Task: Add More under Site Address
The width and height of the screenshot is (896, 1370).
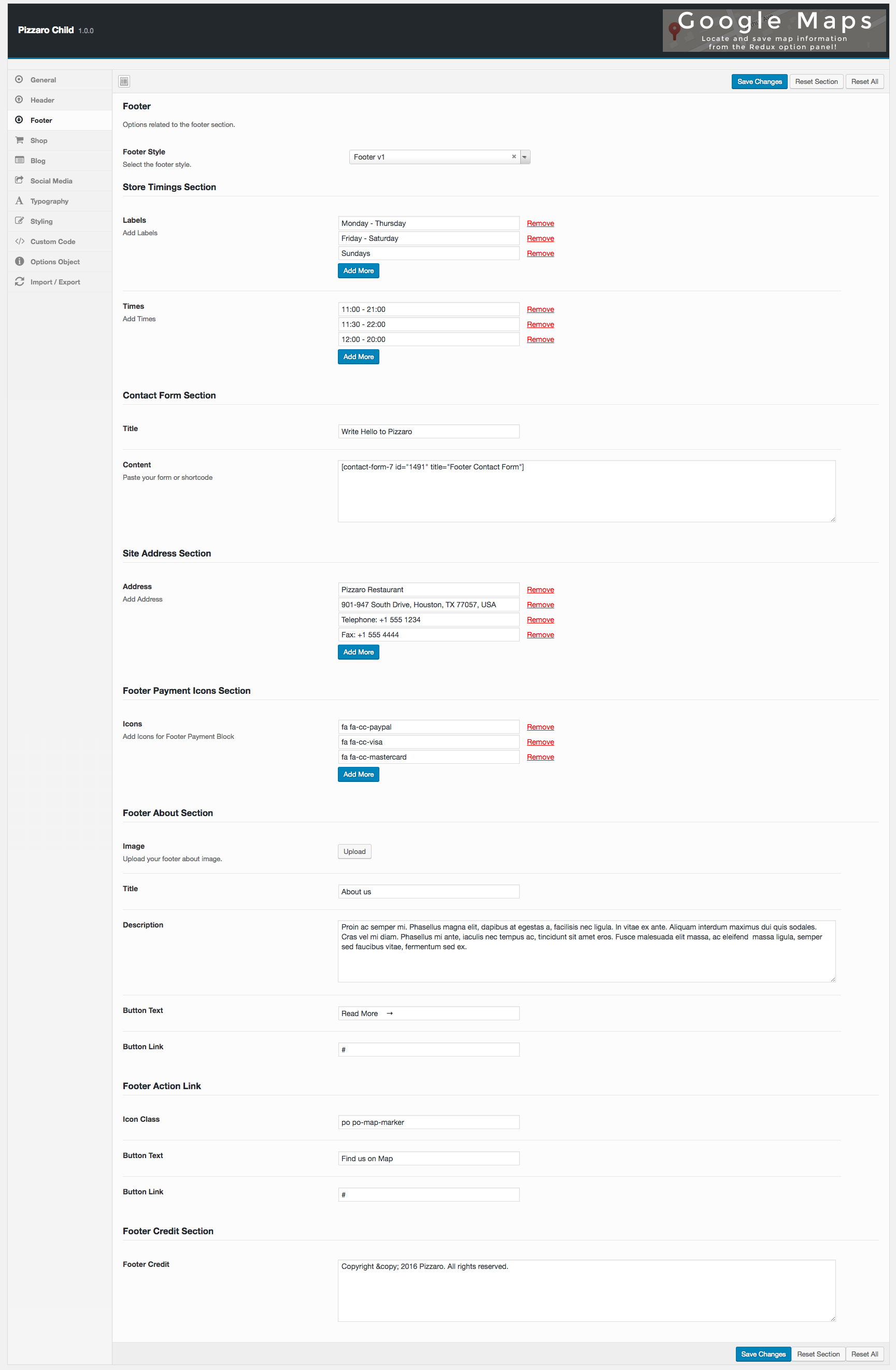Action: pyautogui.click(x=358, y=652)
